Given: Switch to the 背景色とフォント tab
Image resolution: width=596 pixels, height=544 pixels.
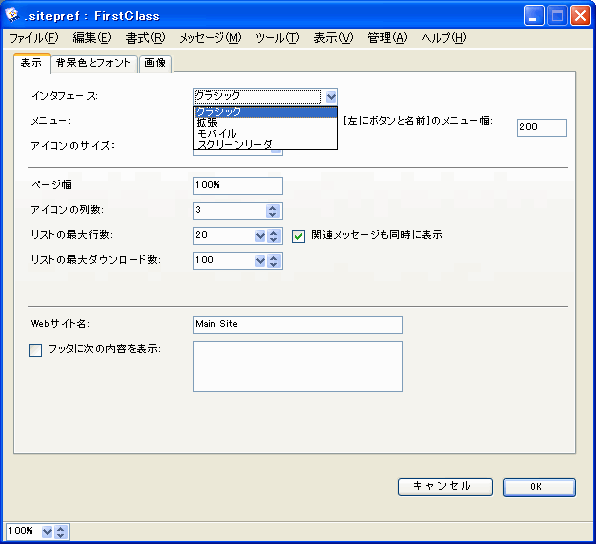Looking at the screenshot, I should coord(94,63).
